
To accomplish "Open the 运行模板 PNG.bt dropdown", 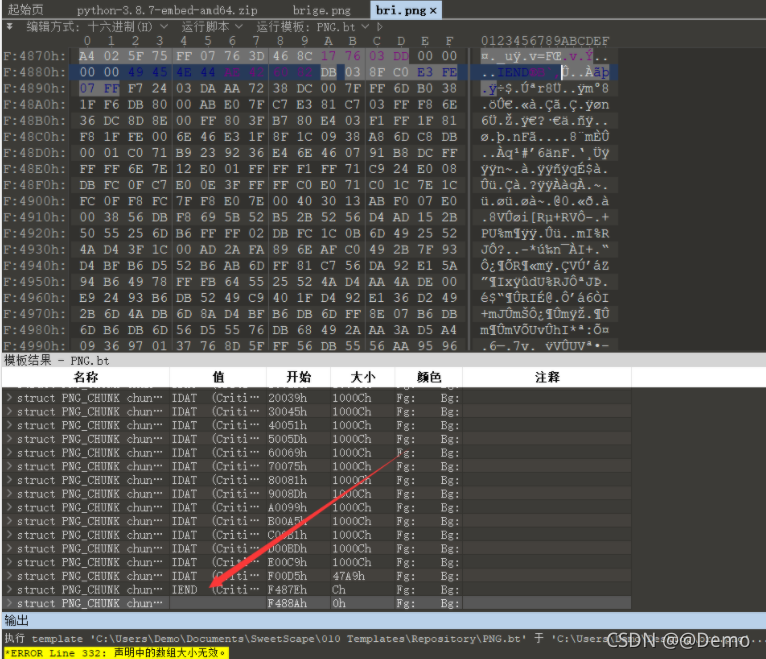I will click(x=313, y=27).
